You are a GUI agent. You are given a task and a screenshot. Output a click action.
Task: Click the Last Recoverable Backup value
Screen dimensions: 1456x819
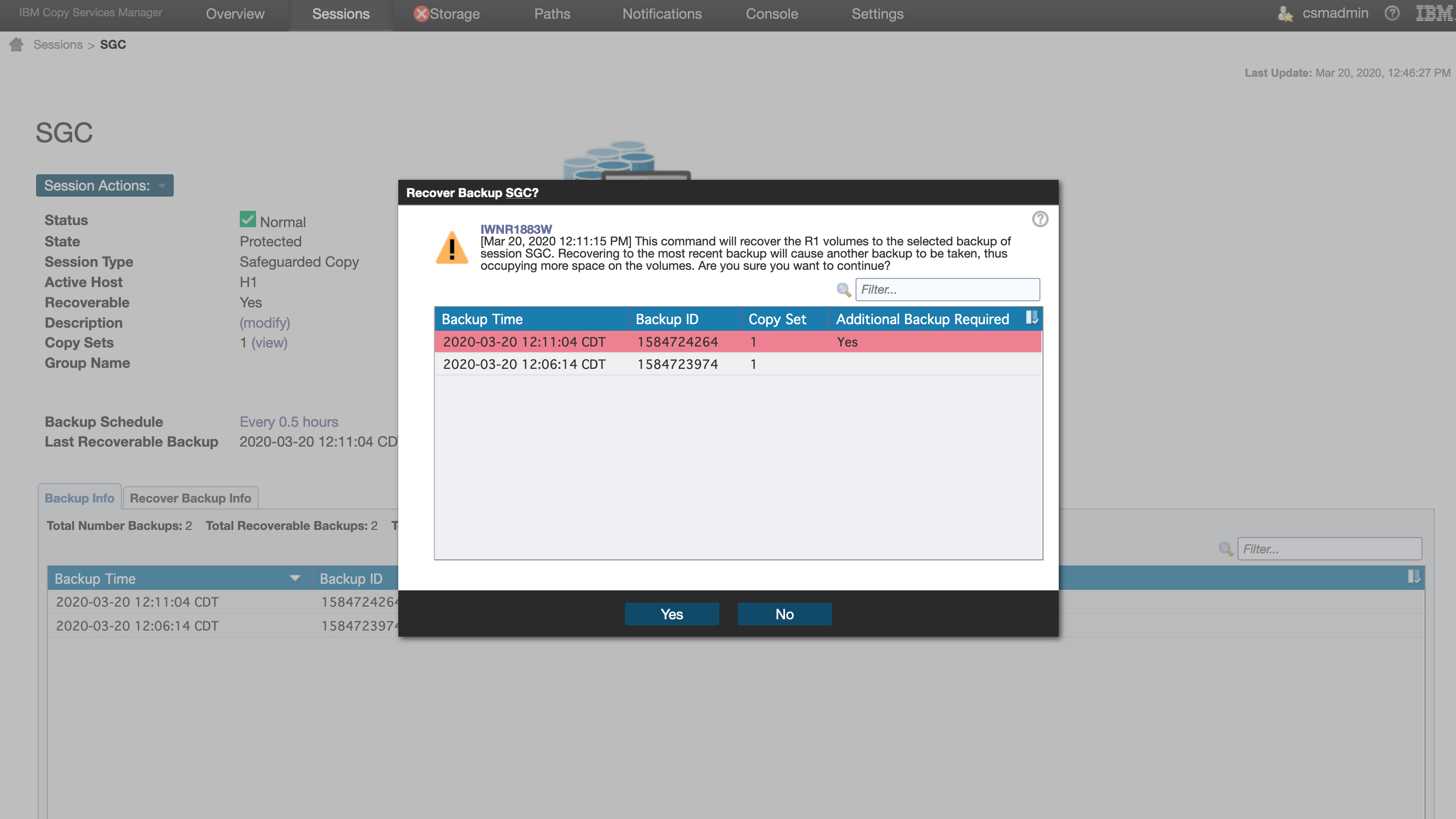(318, 442)
